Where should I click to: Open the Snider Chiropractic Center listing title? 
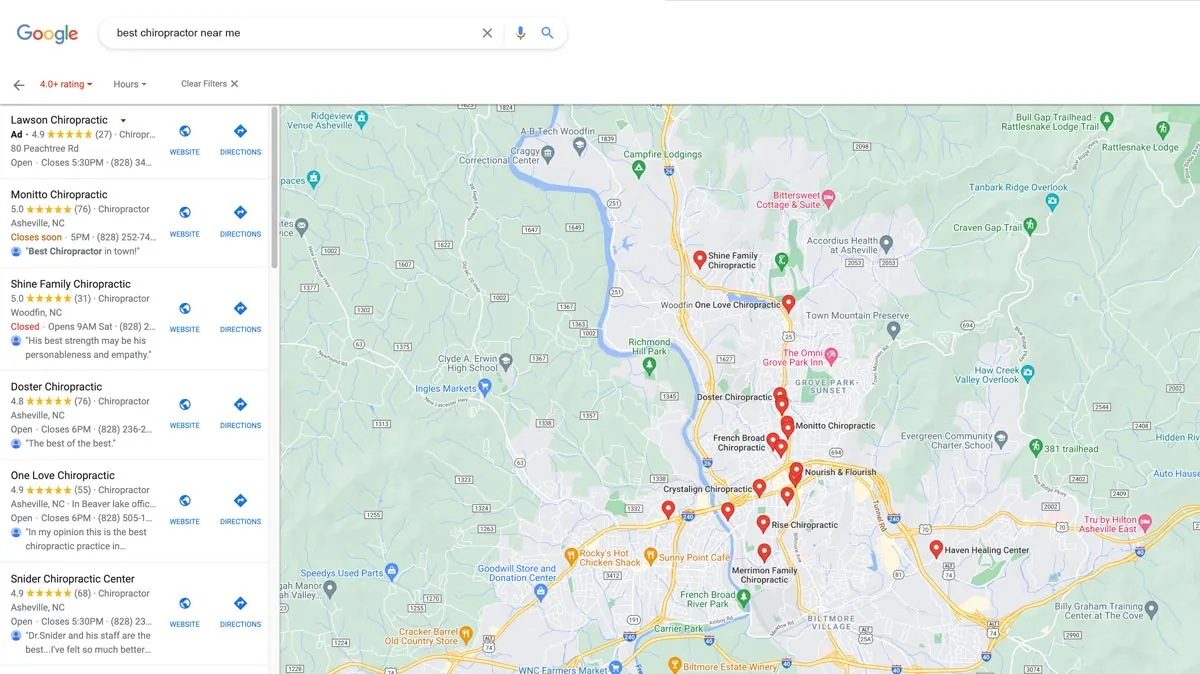tap(72, 579)
